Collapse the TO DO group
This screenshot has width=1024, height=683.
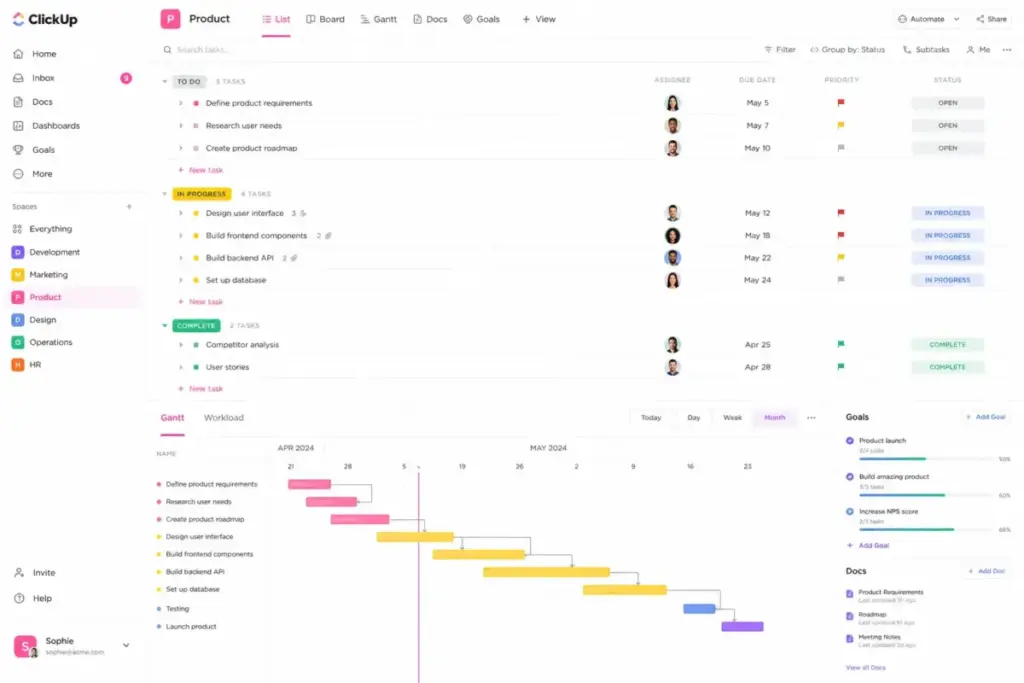coord(165,82)
